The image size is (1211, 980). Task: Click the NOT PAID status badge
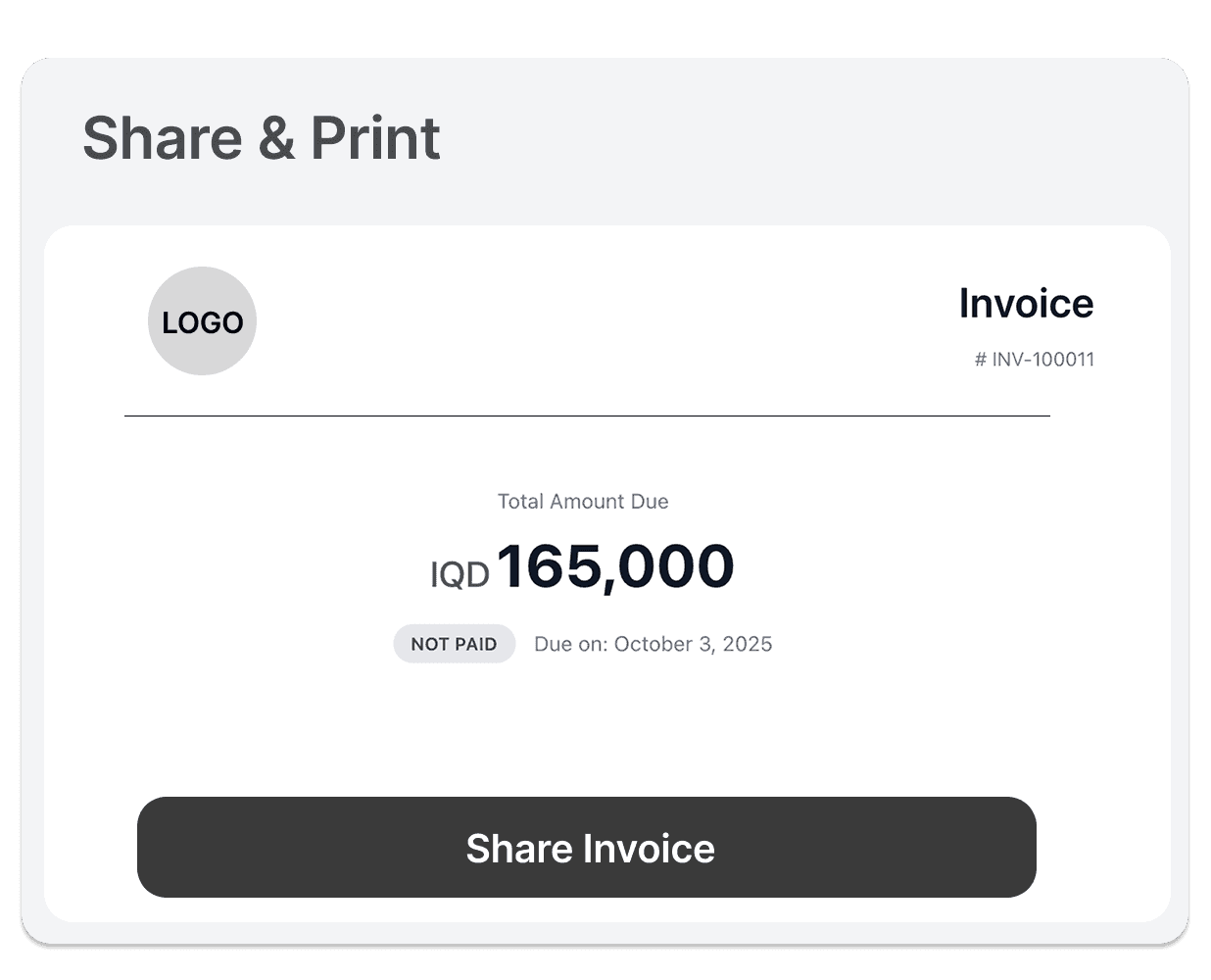click(454, 644)
